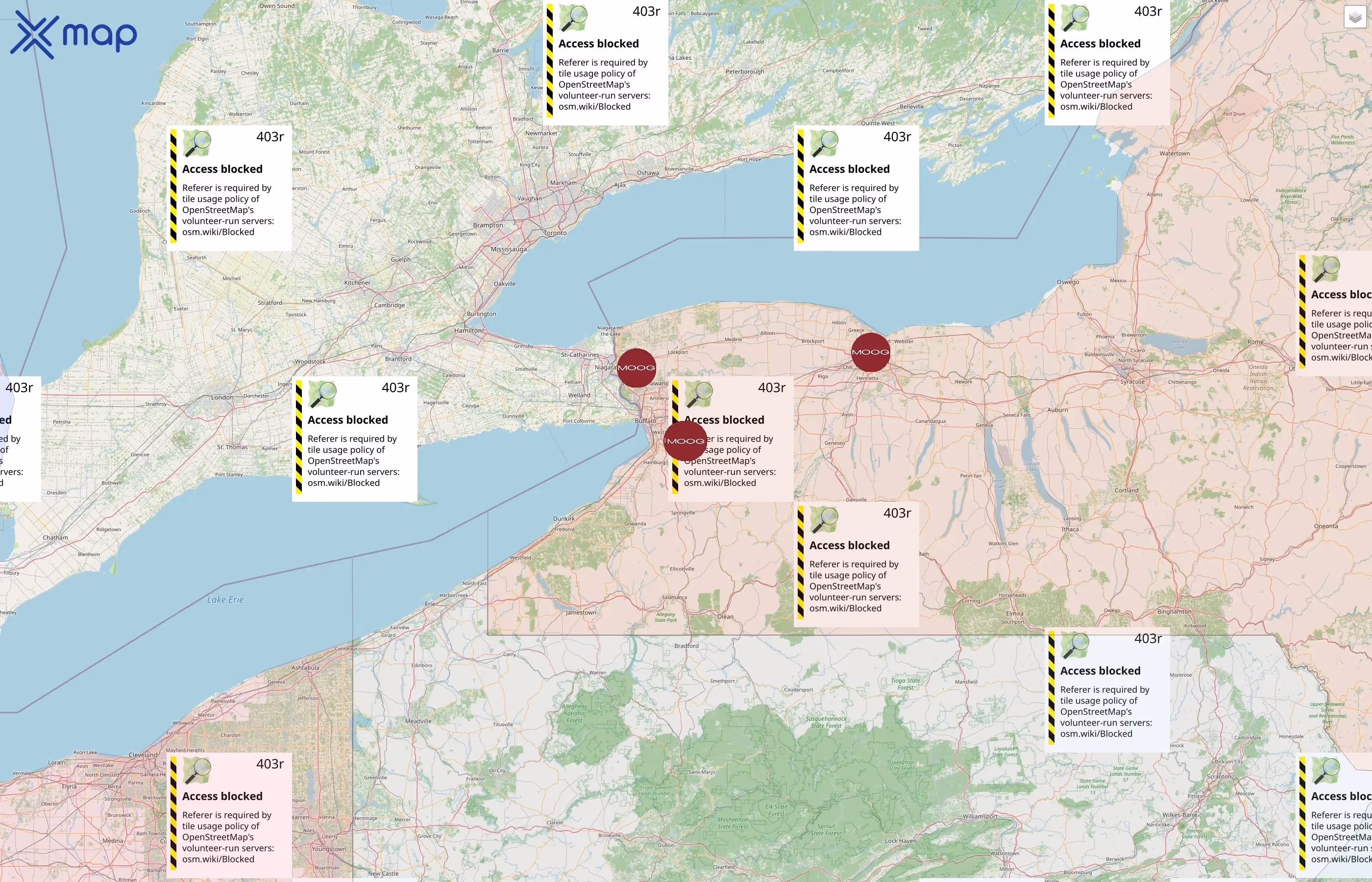Click the Oswego city label
The image size is (1372, 882).
coord(1068,282)
